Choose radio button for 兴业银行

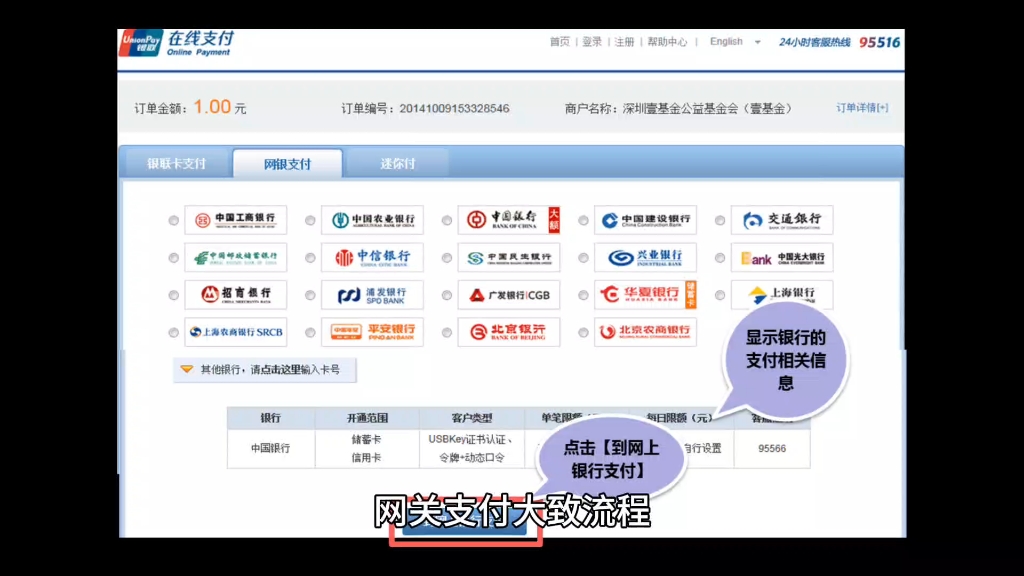click(x=583, y=258)
